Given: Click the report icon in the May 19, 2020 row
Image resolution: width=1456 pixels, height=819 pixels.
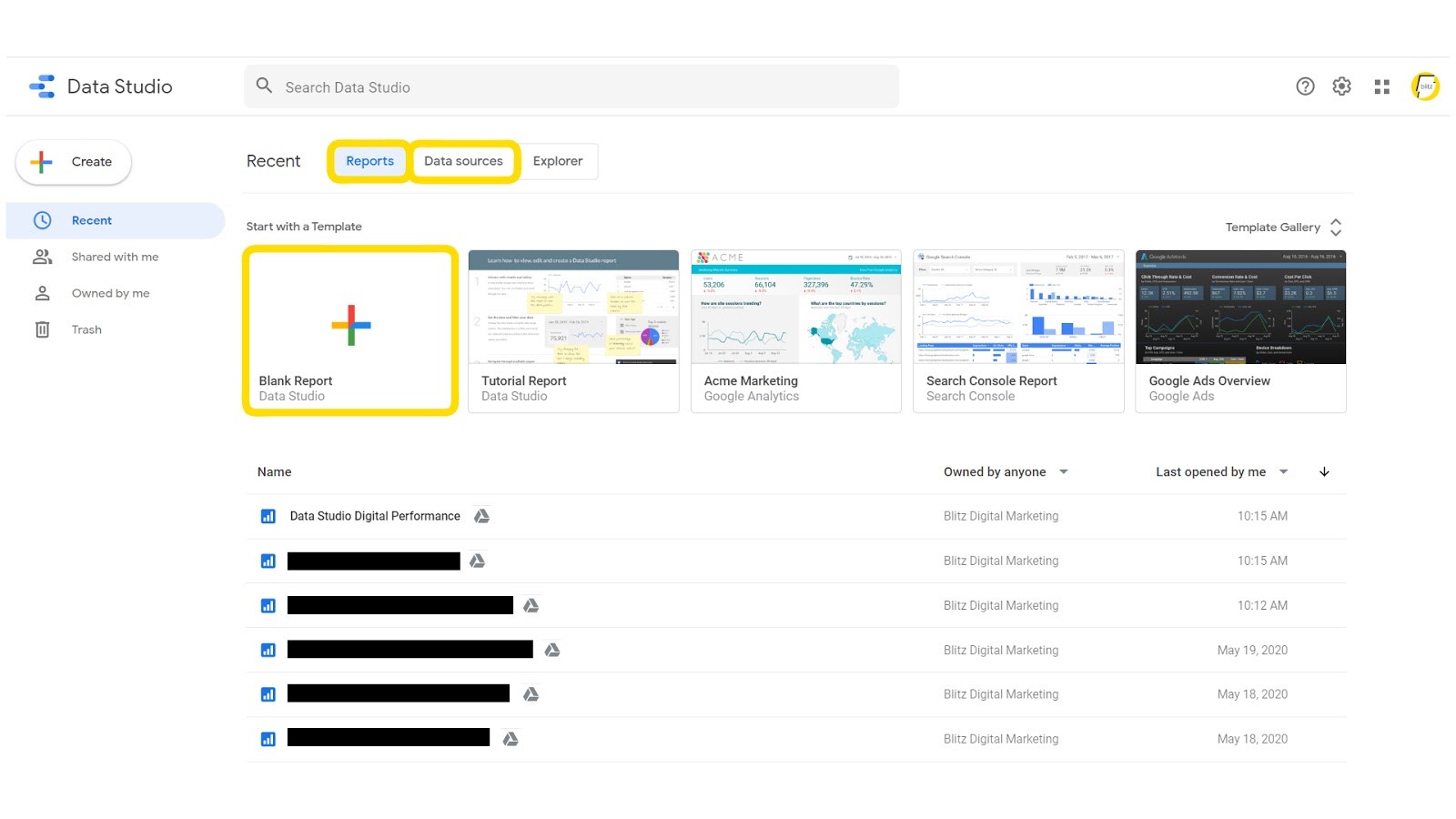Looking at the screenshot, I should tap(268, 650).
